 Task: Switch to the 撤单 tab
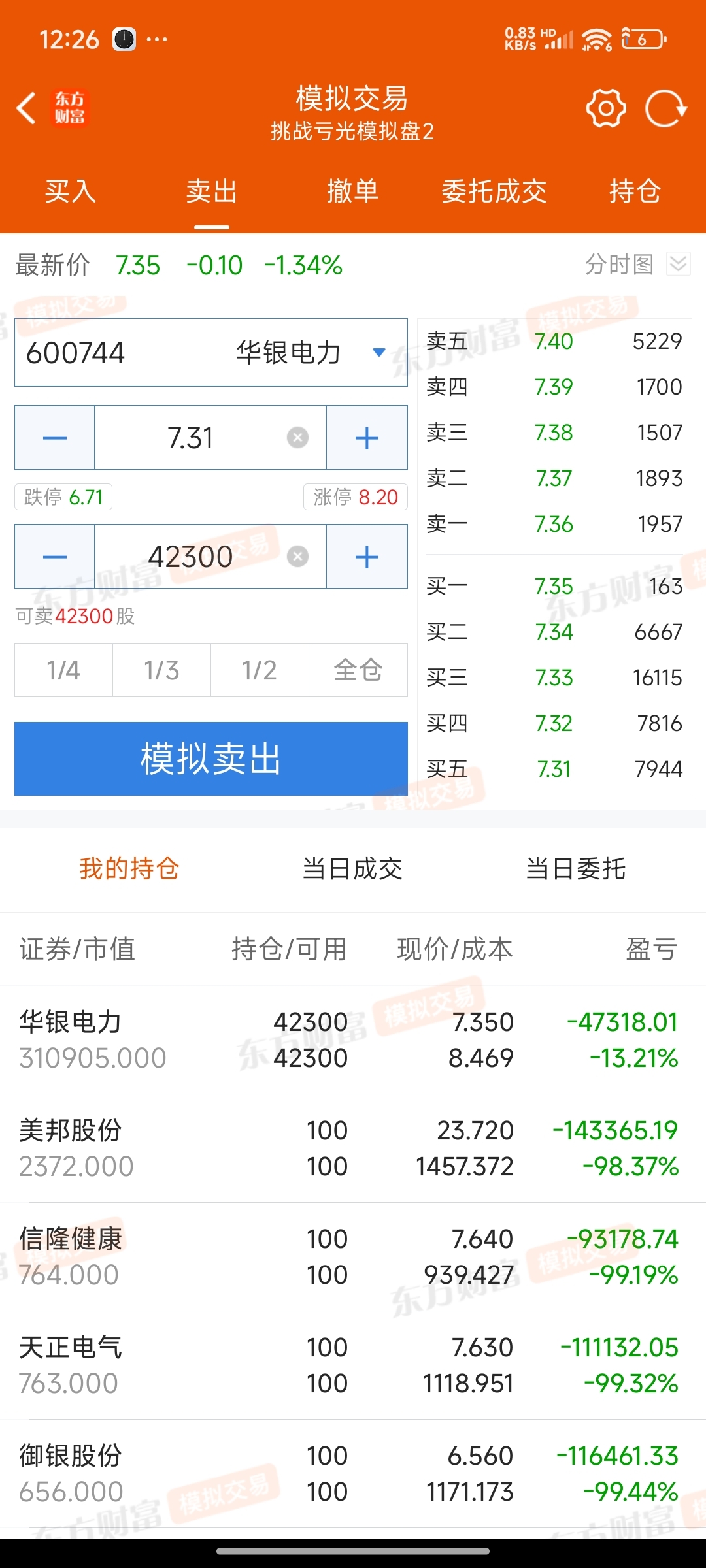coord(353,191)
